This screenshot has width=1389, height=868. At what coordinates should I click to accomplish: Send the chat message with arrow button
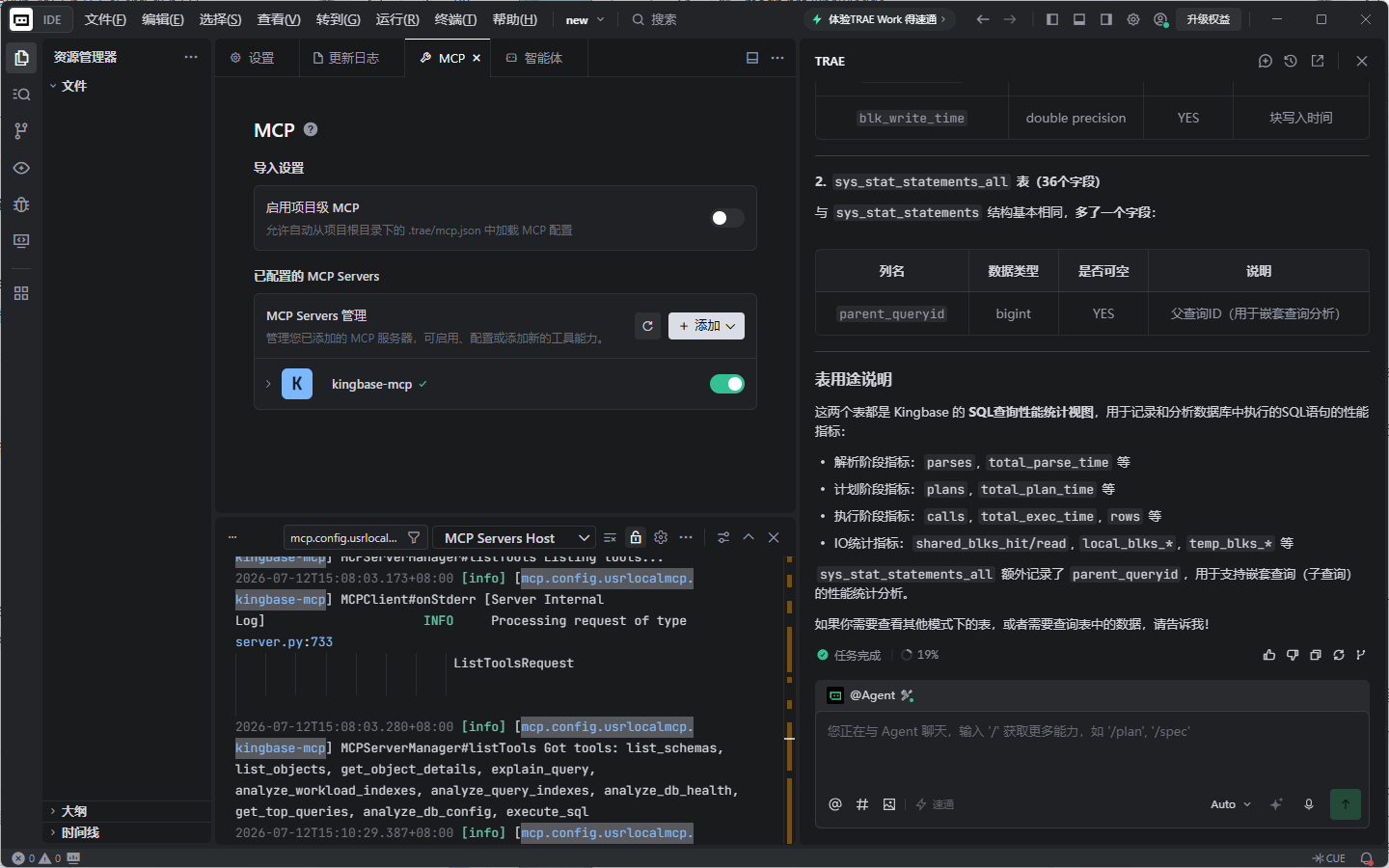1346,804
